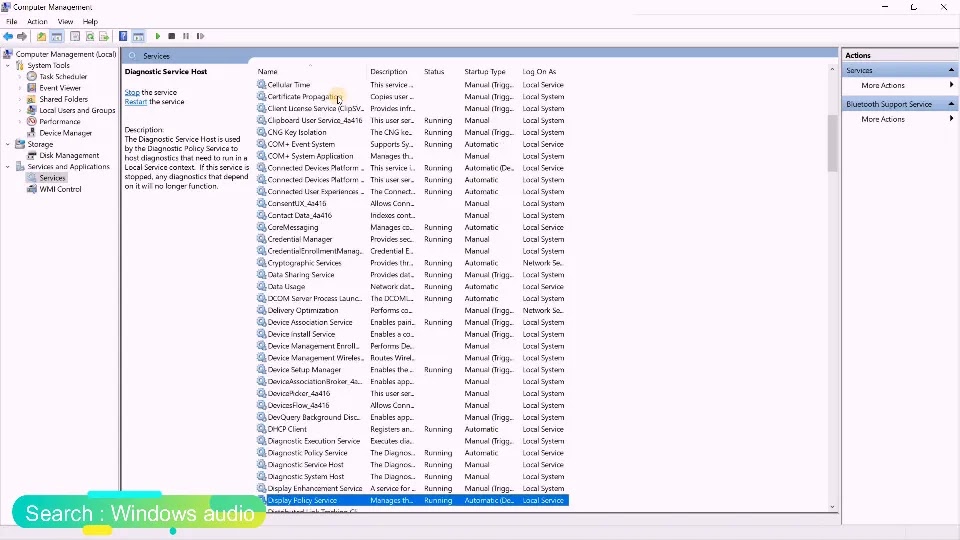Click the vertical scrollbar thumb in services list

tap(832, 144)
